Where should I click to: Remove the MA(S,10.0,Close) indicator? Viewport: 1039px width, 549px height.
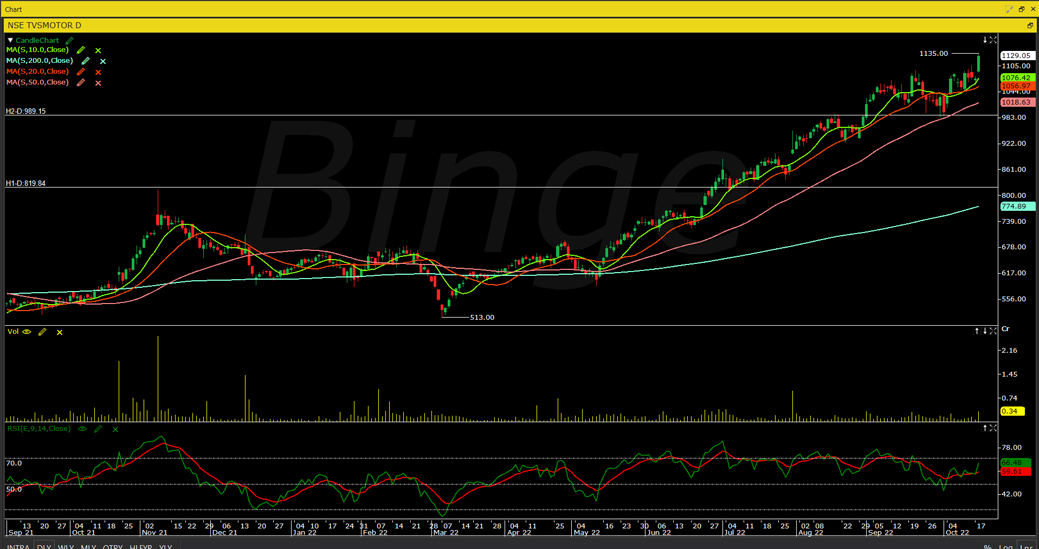point(97,50)
